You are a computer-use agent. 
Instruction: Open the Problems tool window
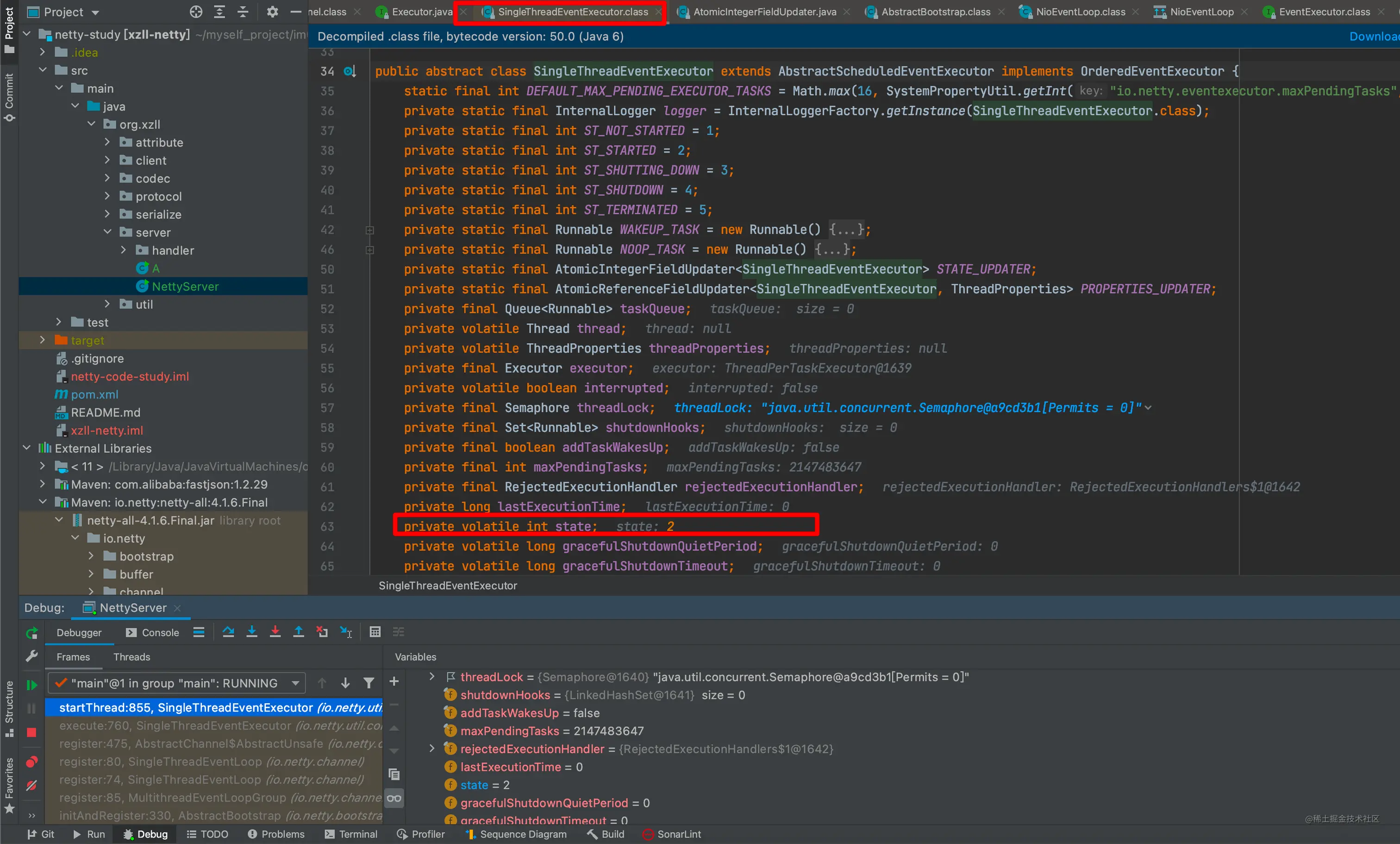point(276,834)
